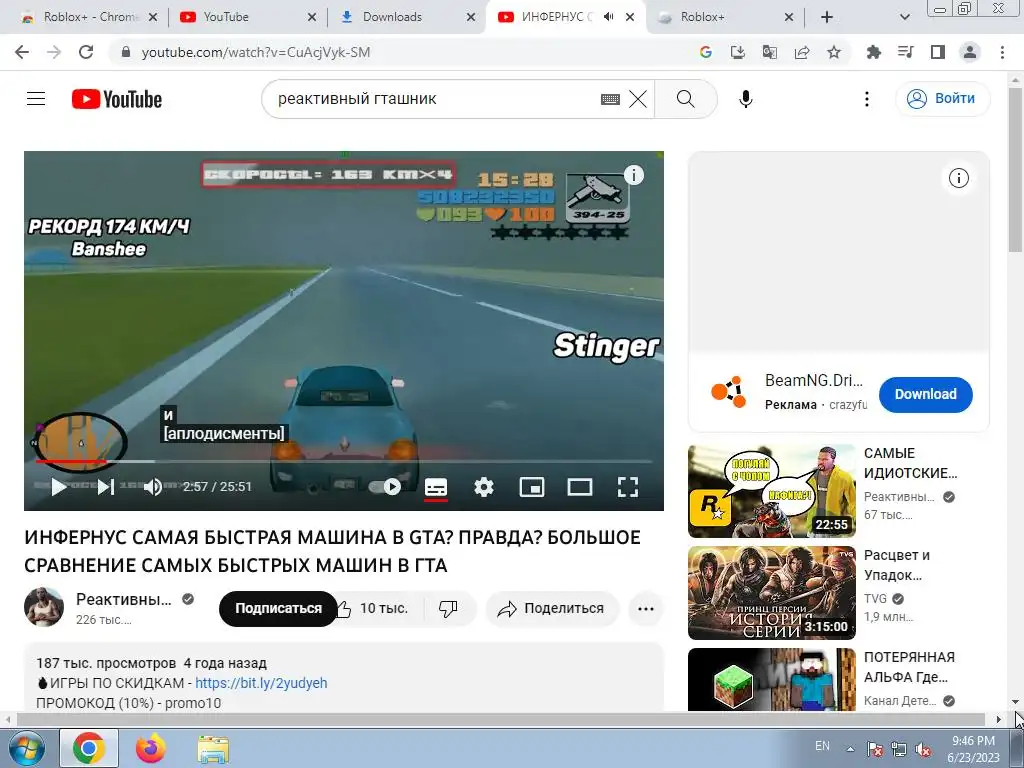Open Chrome profile avatar
The width and height of the screenshot is (1024, 768).
coord(970,52)
